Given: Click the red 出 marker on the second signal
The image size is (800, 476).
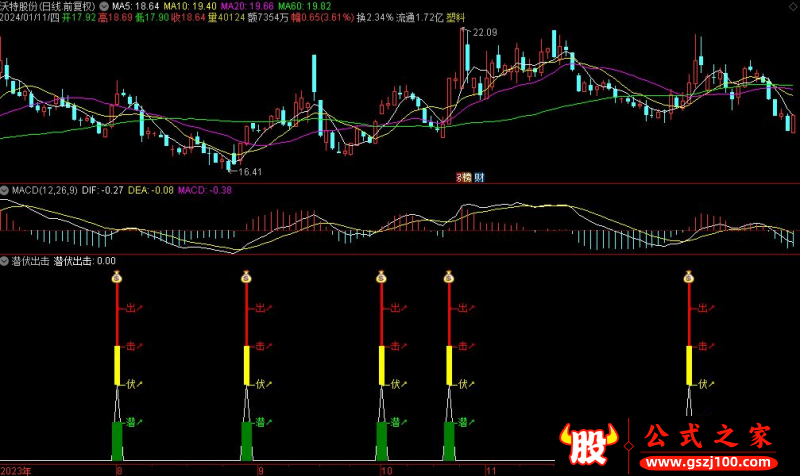Looking at the screenshot, I should [x=261, y=308].
